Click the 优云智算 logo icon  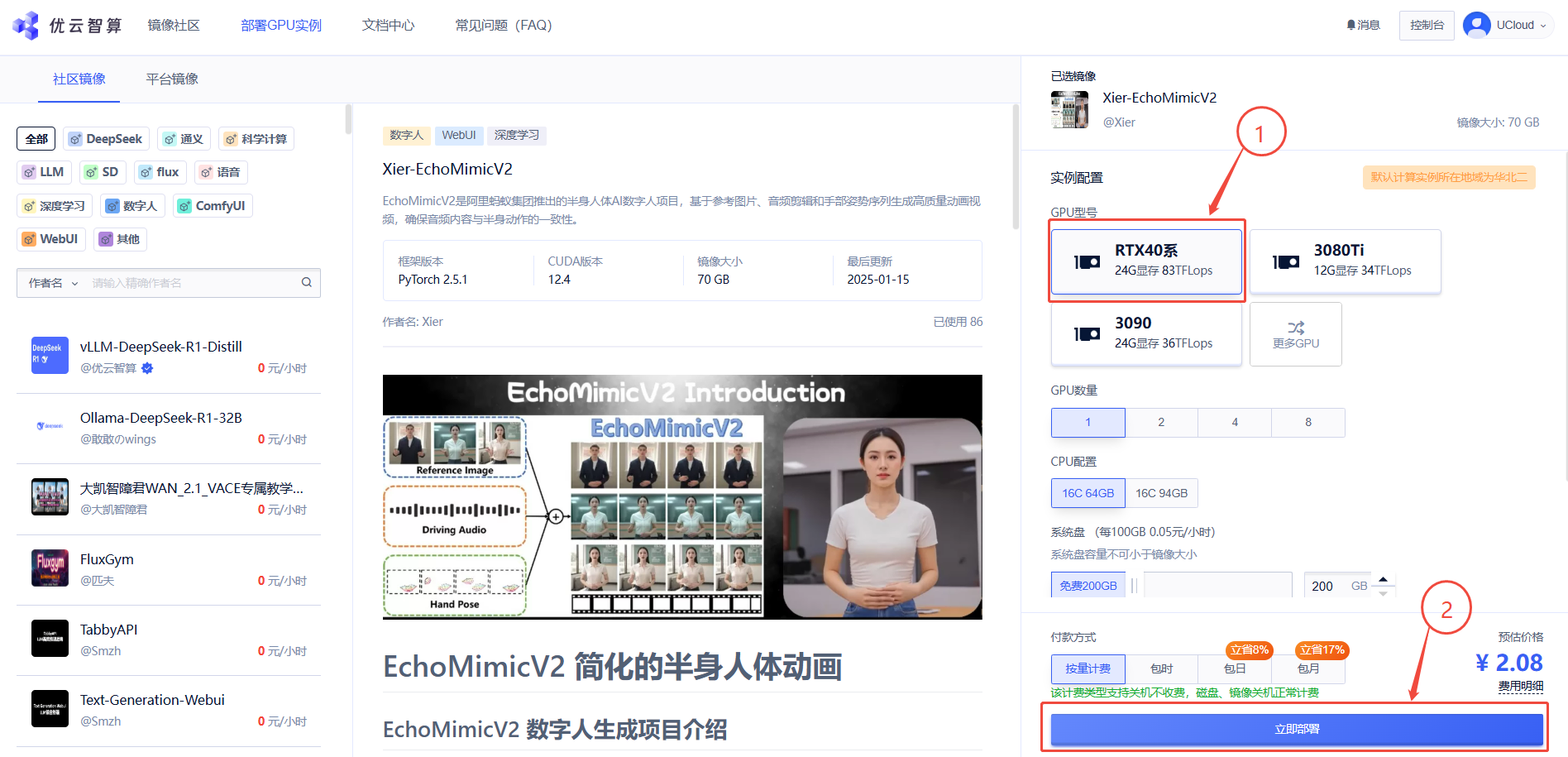tap(26, 26)
